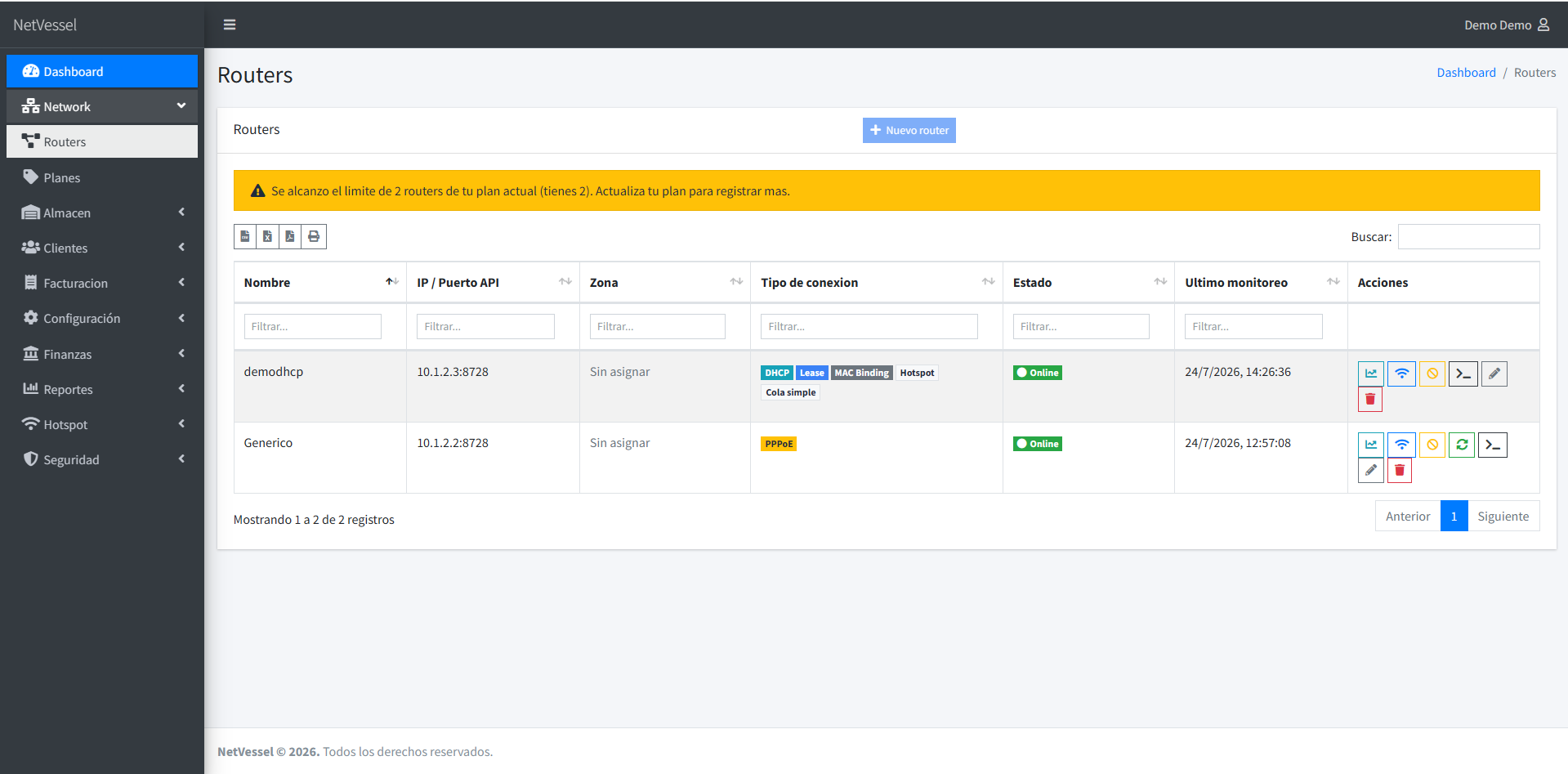Focus the Buscar search field
Screen dimensions: 1568x774
pyautogui.click(x=1469, y=236)
